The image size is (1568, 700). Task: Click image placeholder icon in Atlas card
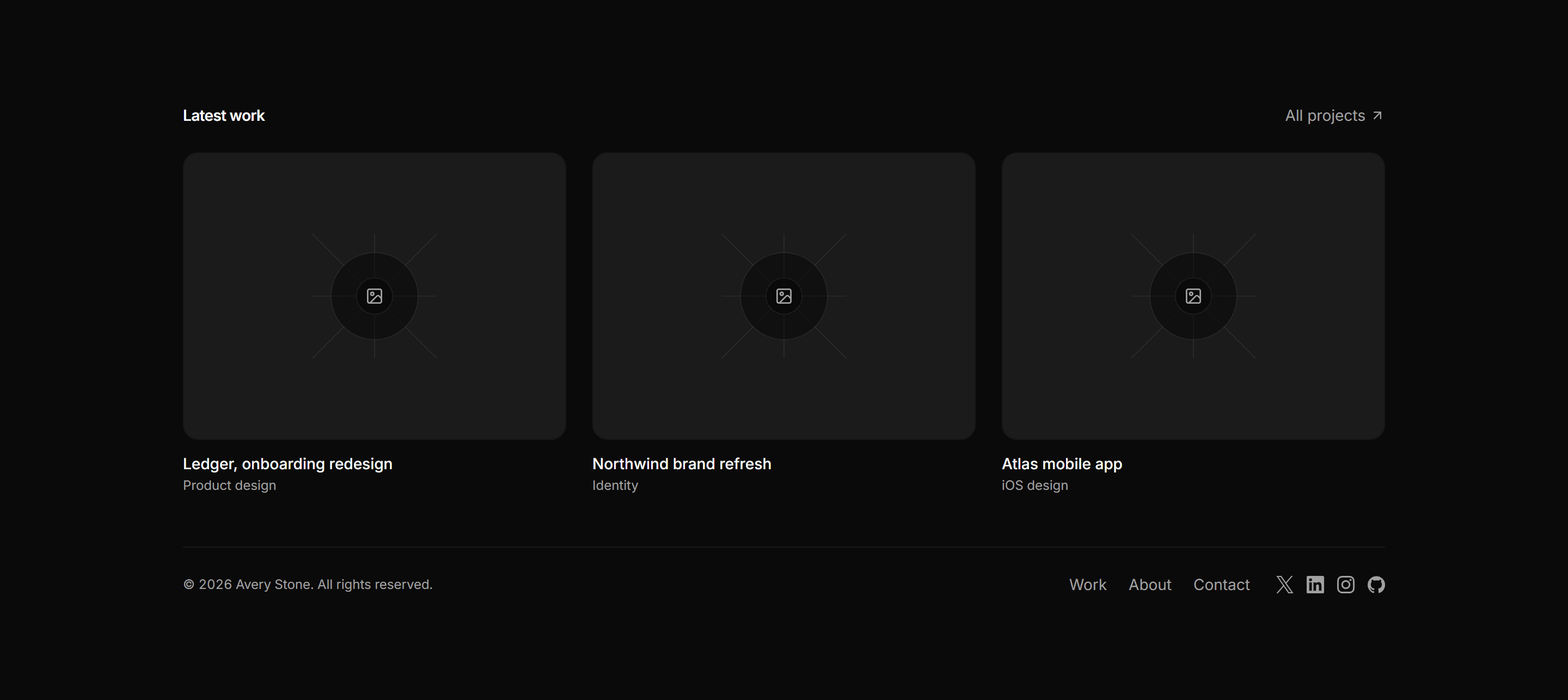tap(1193, 297)
